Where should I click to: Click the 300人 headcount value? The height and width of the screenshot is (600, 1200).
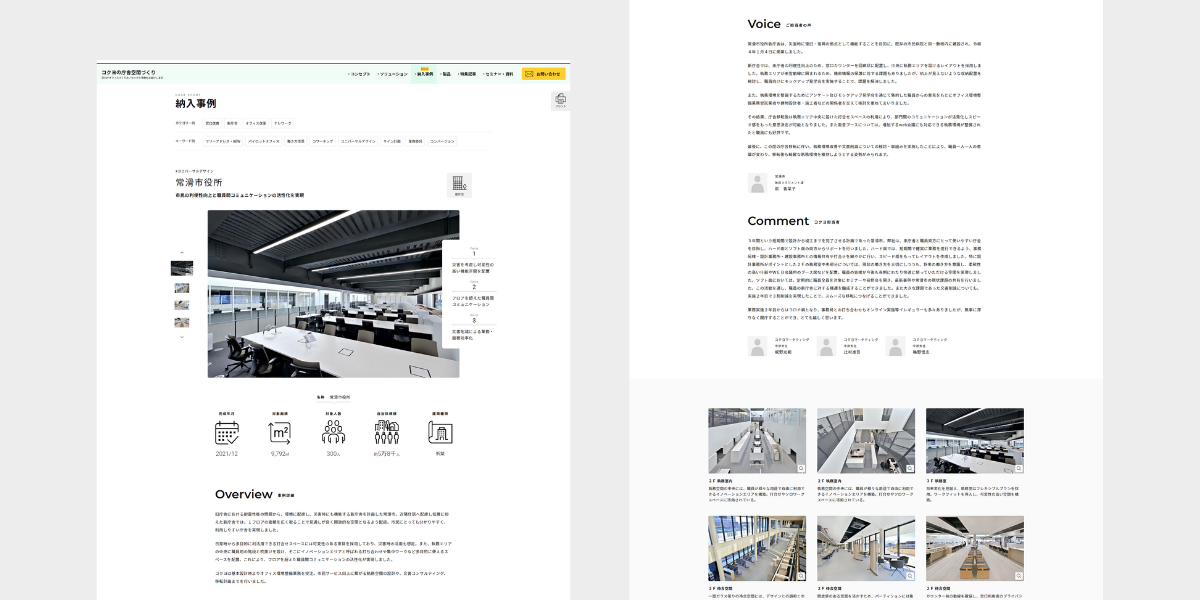[x=333, y=454]
